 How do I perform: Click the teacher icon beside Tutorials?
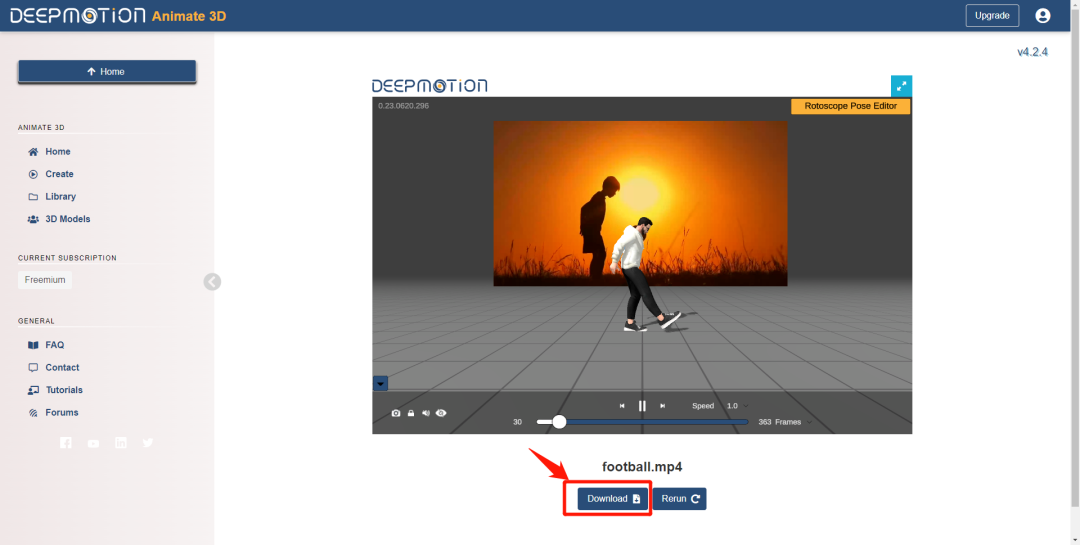[33, 390]
